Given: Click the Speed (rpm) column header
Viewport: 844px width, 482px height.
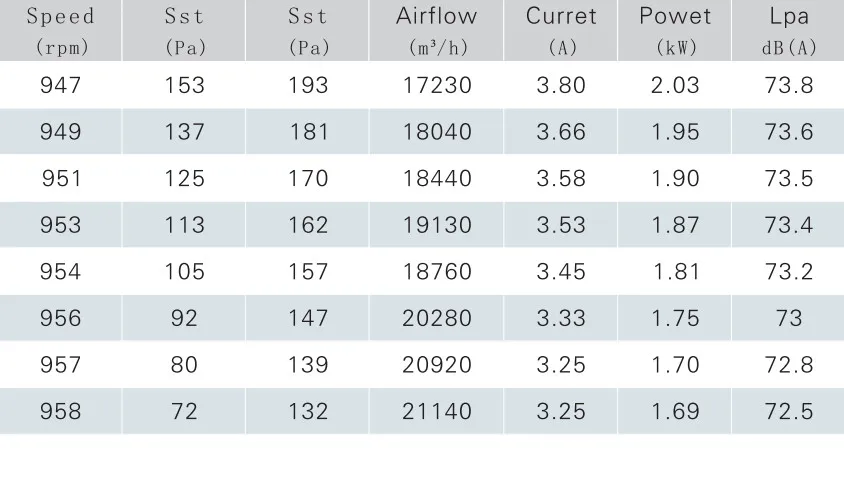Looking at the screenshot, I should tap(61, 31).
